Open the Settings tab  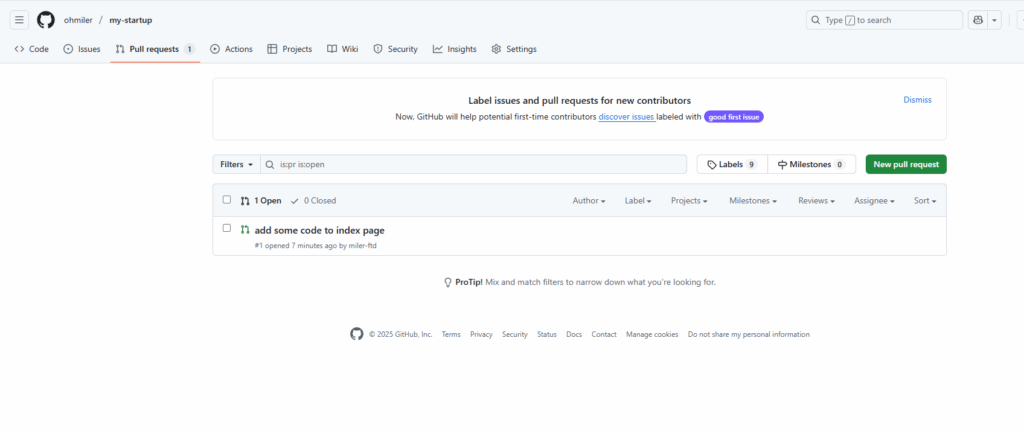[x=514, y=49]
